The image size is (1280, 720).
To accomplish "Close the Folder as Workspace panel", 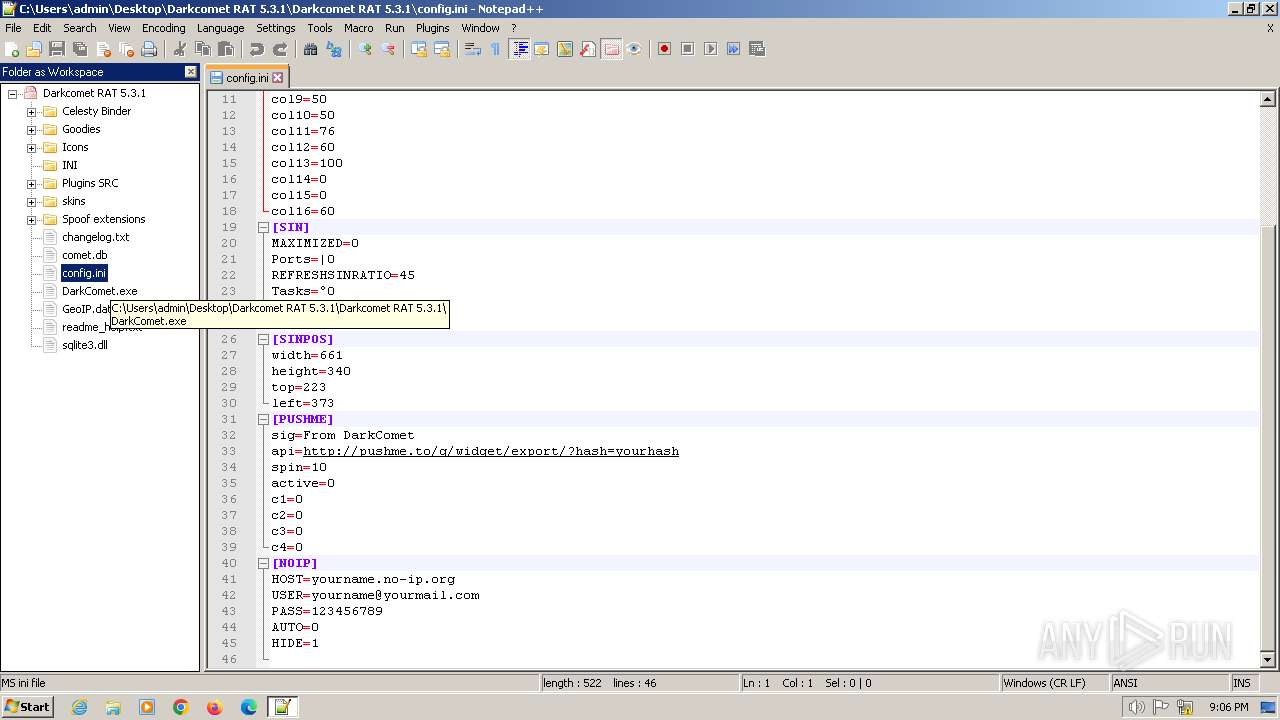I will [x=191, y=72].
